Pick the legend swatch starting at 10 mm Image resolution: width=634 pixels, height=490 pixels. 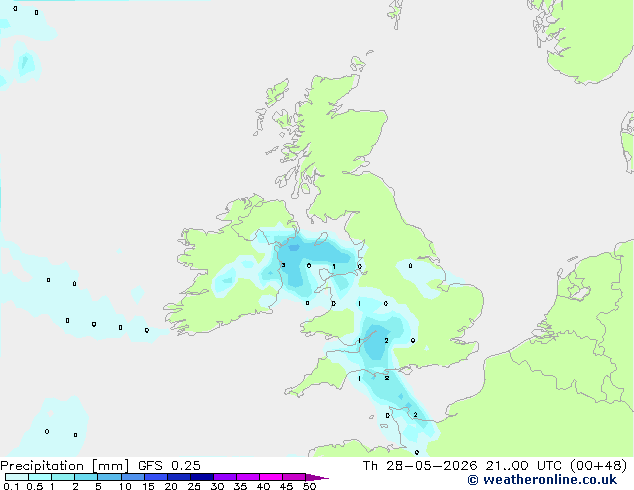(132, 477)
